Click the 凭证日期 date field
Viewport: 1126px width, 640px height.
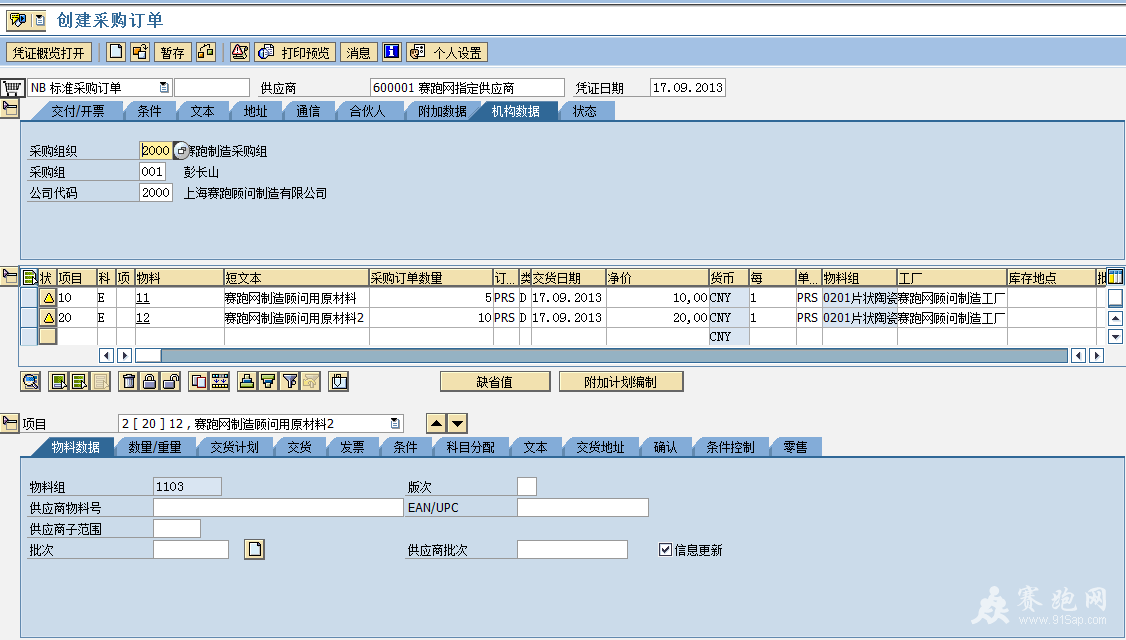[x=687, y=88]
